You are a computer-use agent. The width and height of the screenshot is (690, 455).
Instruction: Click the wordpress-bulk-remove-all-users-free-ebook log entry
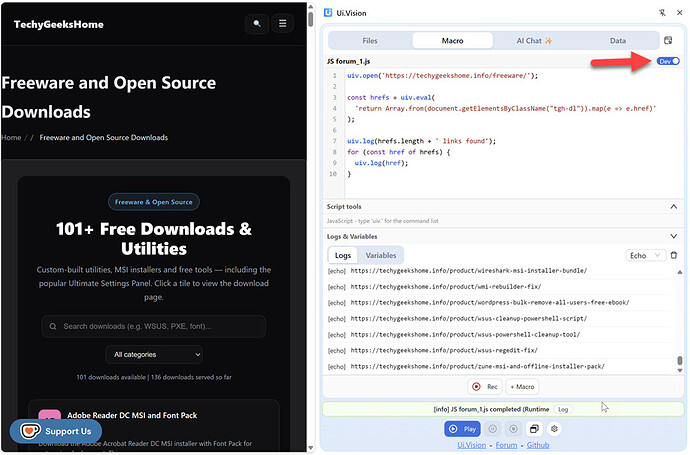tap(490, 303)
